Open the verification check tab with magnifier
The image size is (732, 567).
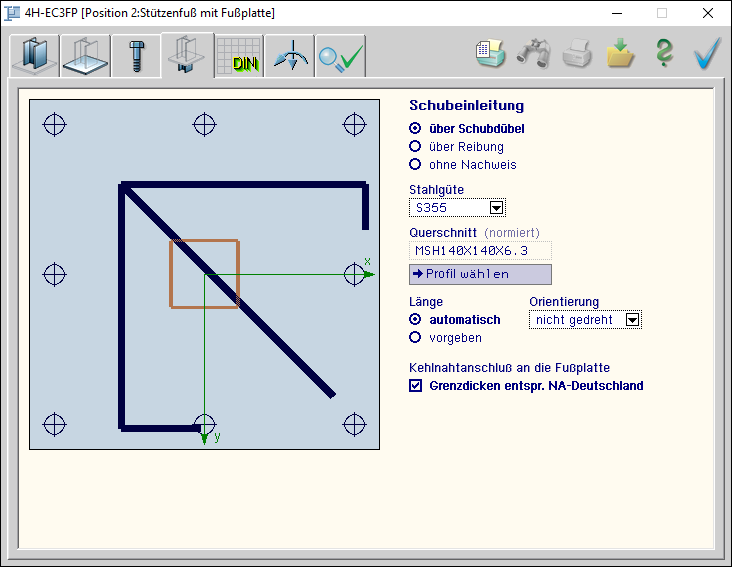[340, 57]
